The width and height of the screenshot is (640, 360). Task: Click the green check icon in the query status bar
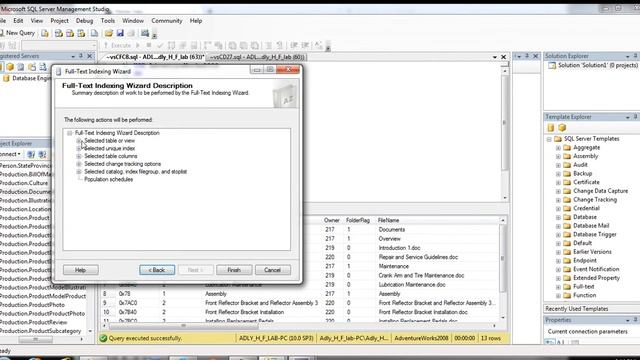(x=103, y=338)
